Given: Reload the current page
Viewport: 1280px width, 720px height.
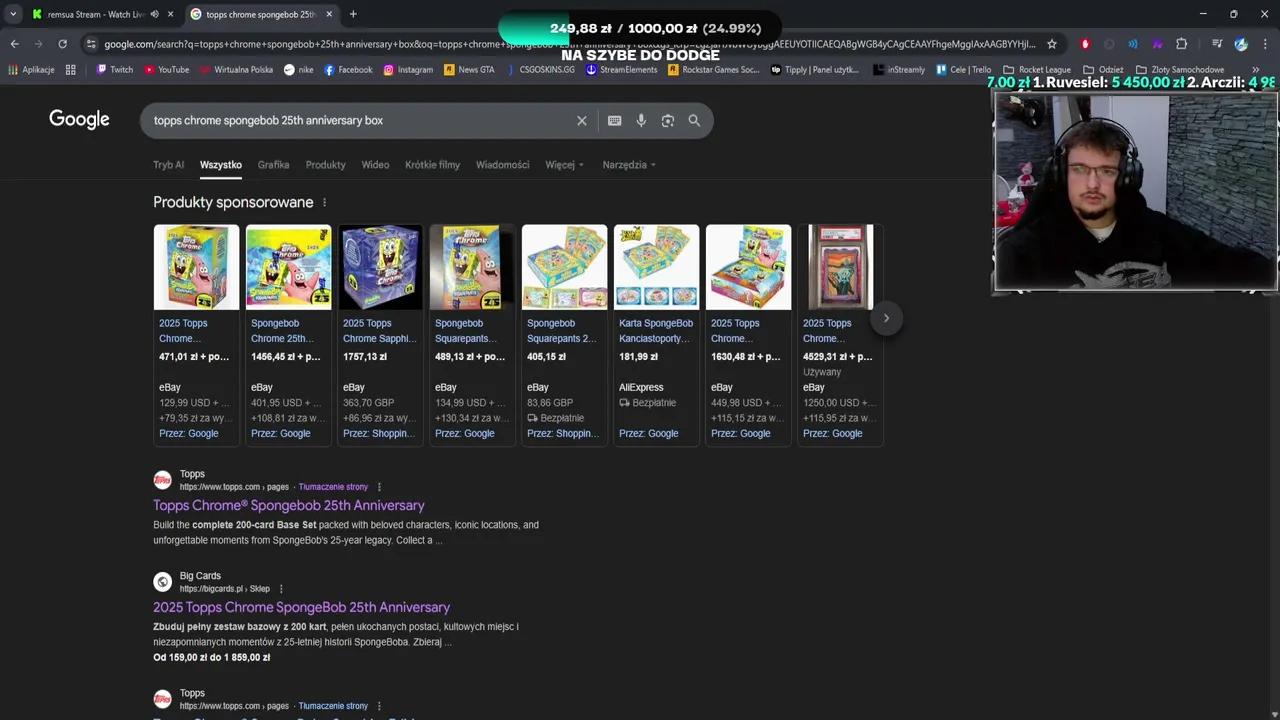Looking at the screenshot, I should 62,44.
